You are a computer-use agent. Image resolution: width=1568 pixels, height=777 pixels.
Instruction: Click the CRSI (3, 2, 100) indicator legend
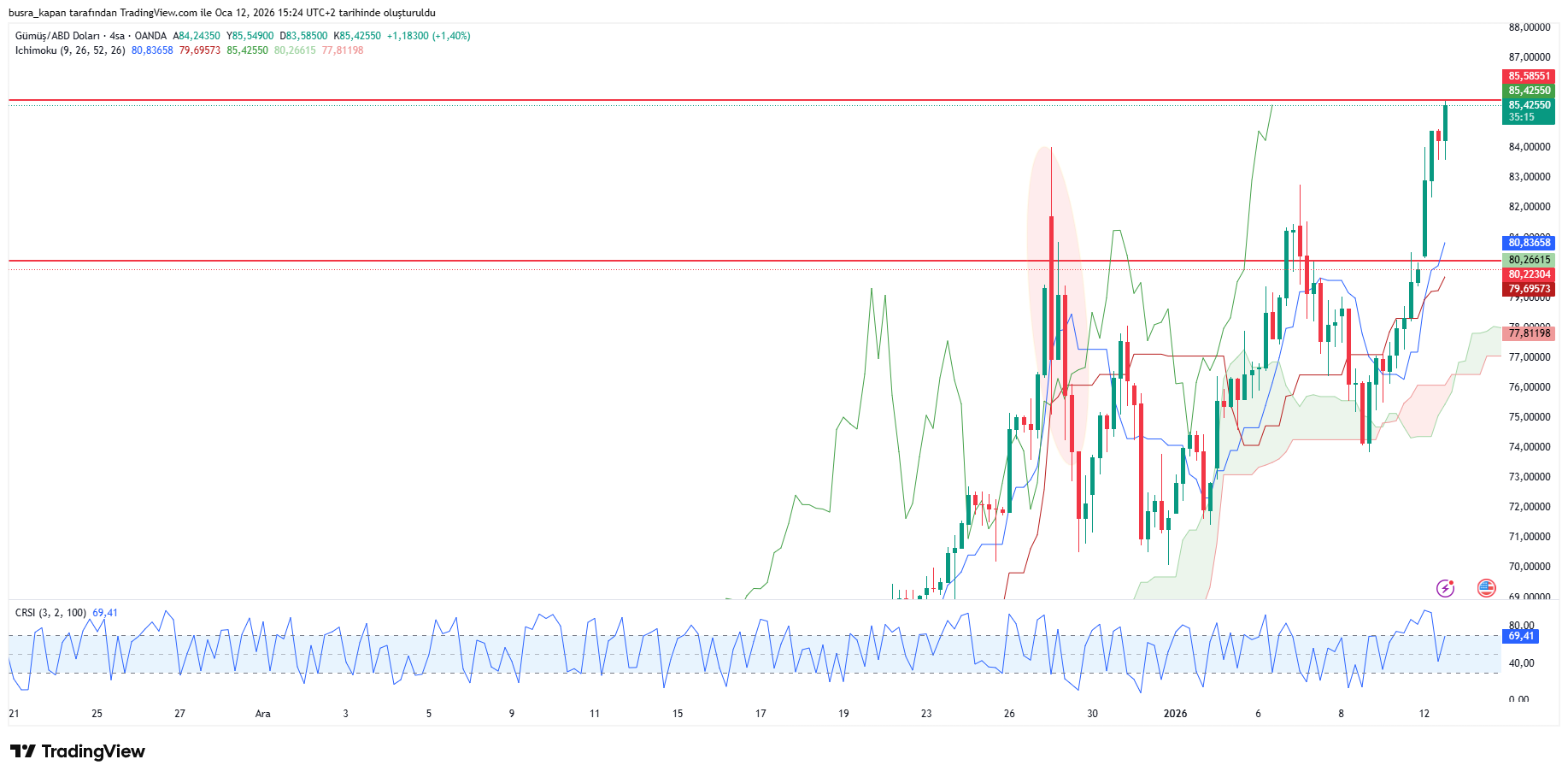(x=50, y=613)
